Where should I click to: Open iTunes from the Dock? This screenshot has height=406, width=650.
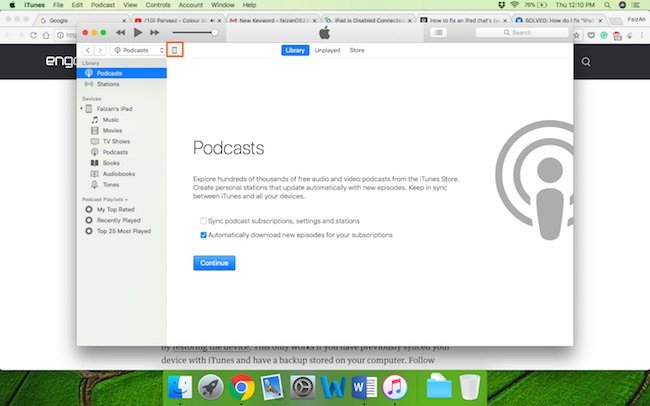[395, 387]
